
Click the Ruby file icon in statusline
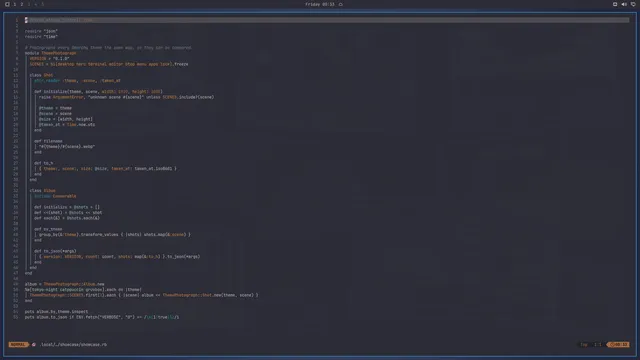pyautogui.click(x=34, y=344)
